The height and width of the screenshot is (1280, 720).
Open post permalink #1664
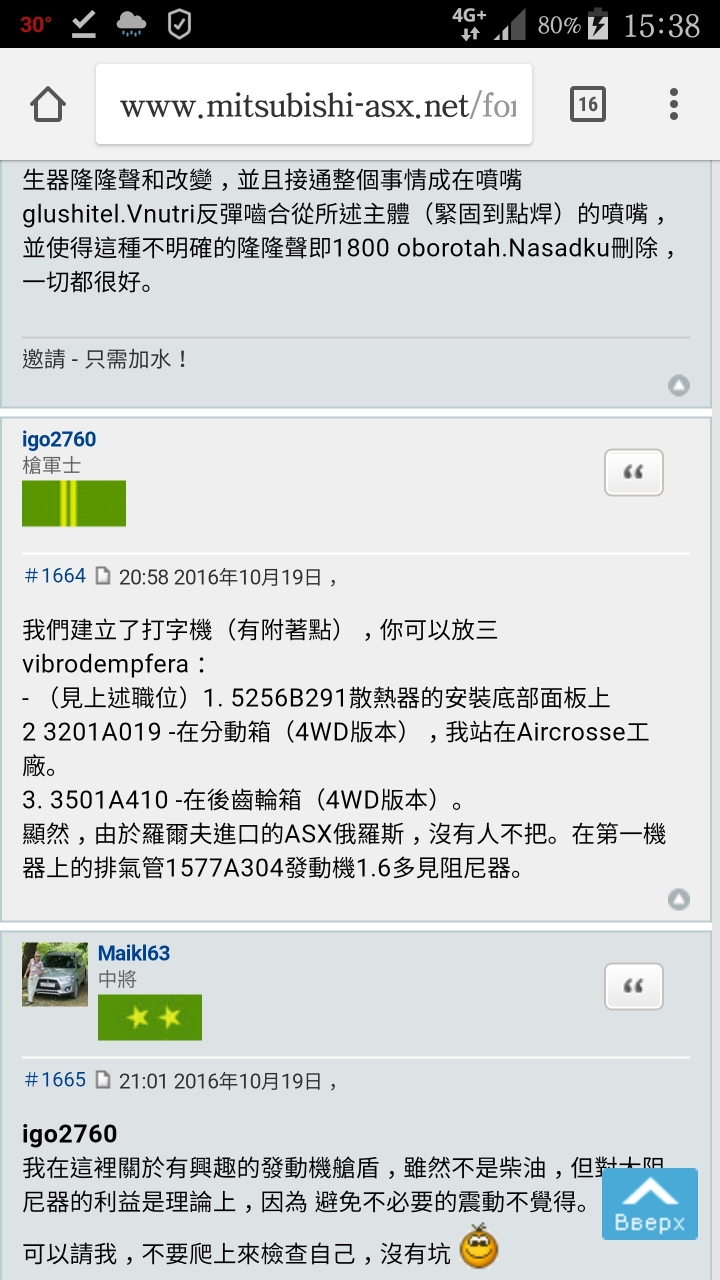tap(55, 576)
